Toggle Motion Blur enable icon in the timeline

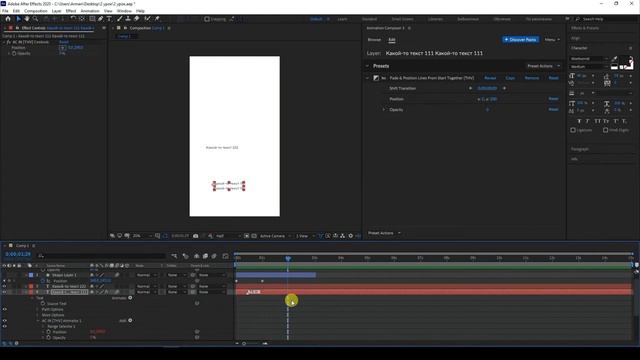[x=214, y=256]
